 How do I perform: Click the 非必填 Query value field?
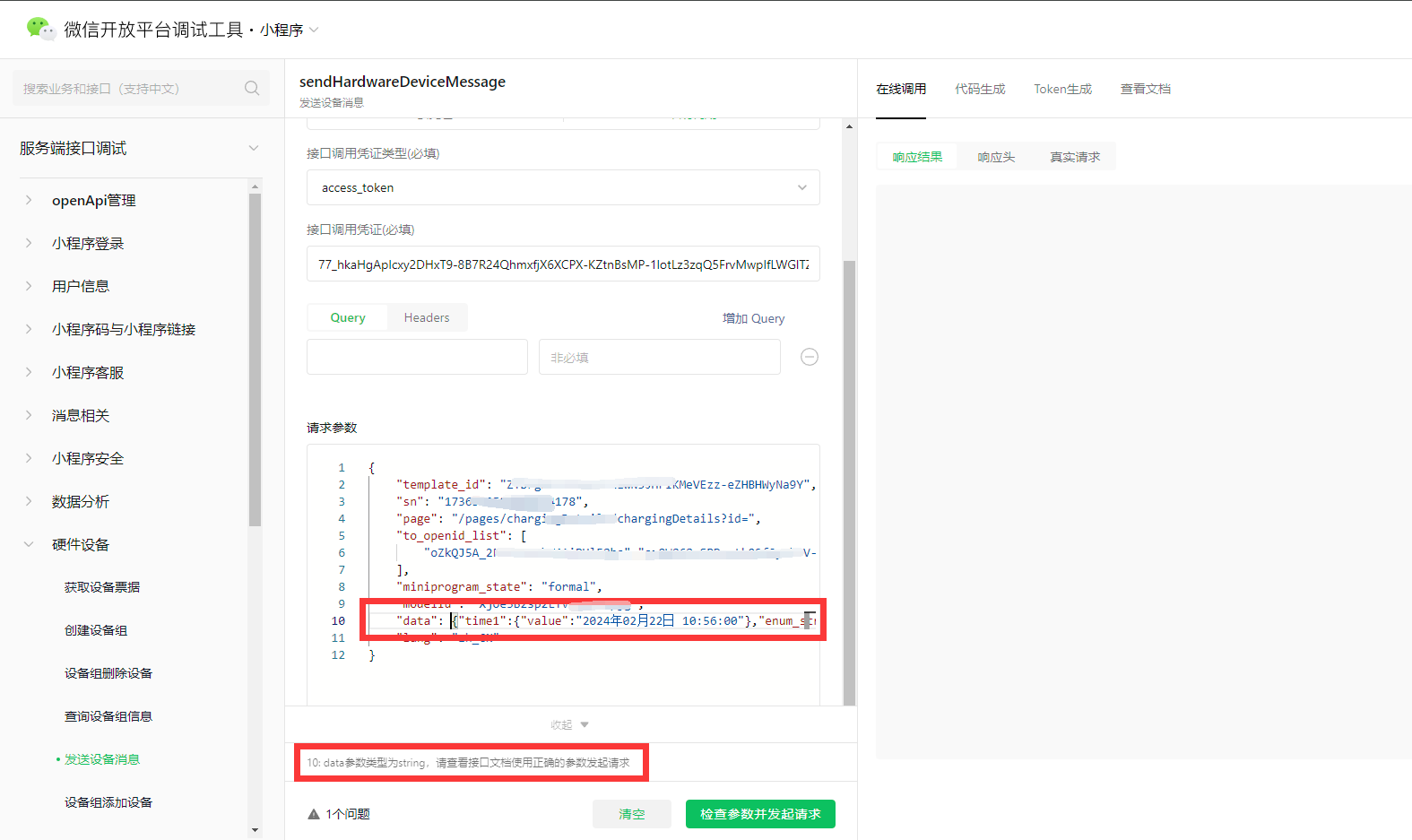(659, 357)
